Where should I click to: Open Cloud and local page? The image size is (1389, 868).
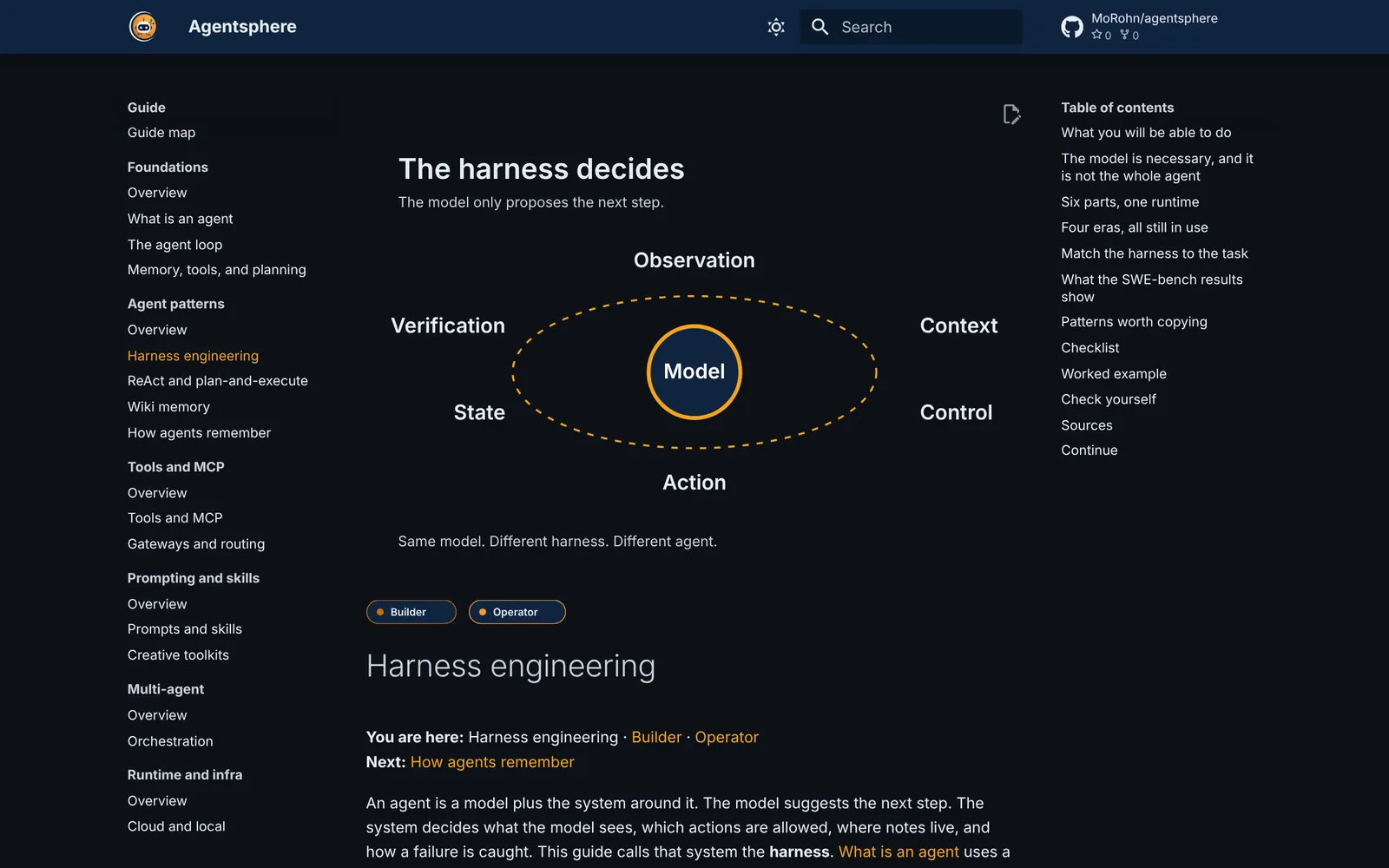[176, 826]
